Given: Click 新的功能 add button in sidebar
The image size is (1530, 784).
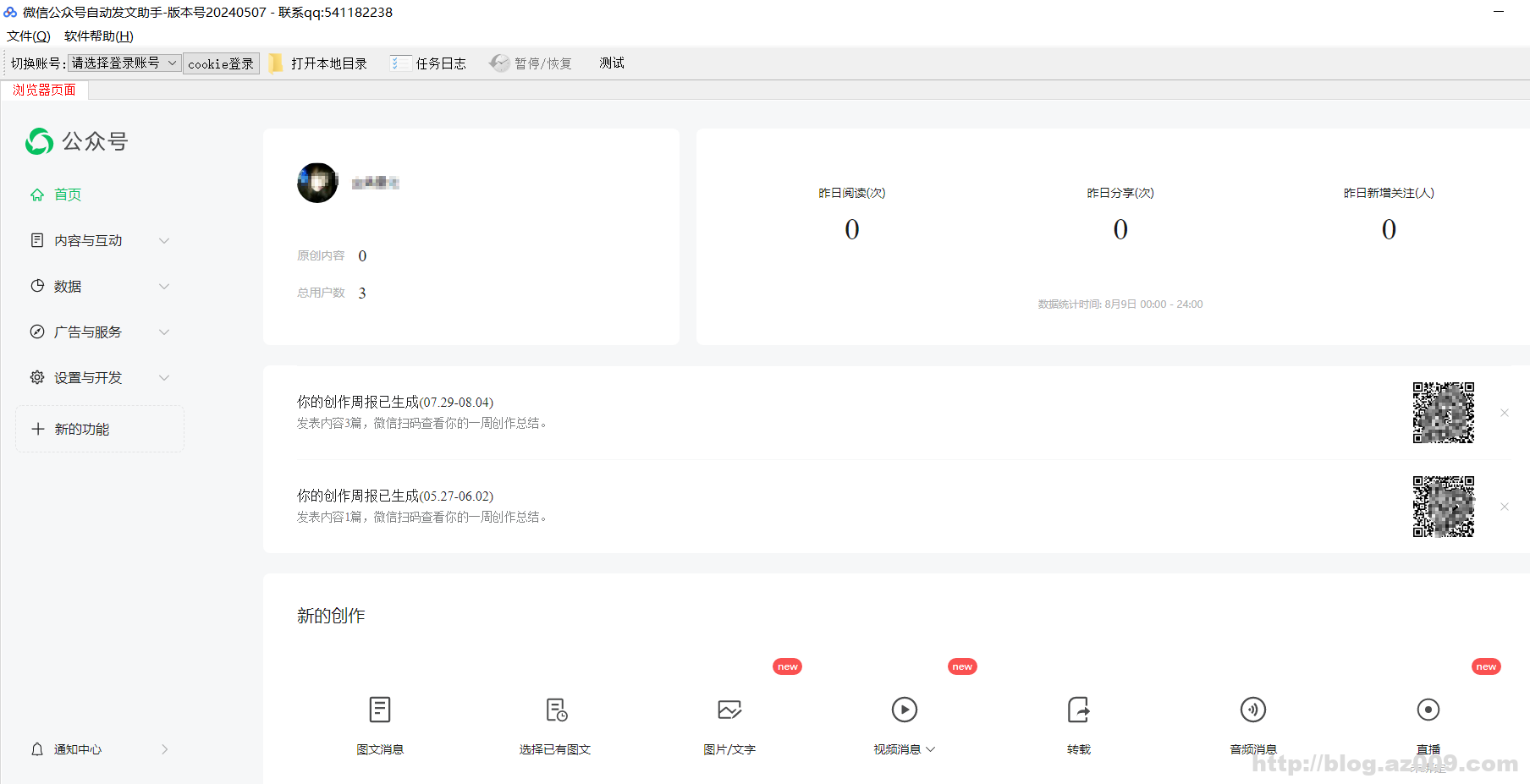Looking at the screenshot, I should [82, 430].
